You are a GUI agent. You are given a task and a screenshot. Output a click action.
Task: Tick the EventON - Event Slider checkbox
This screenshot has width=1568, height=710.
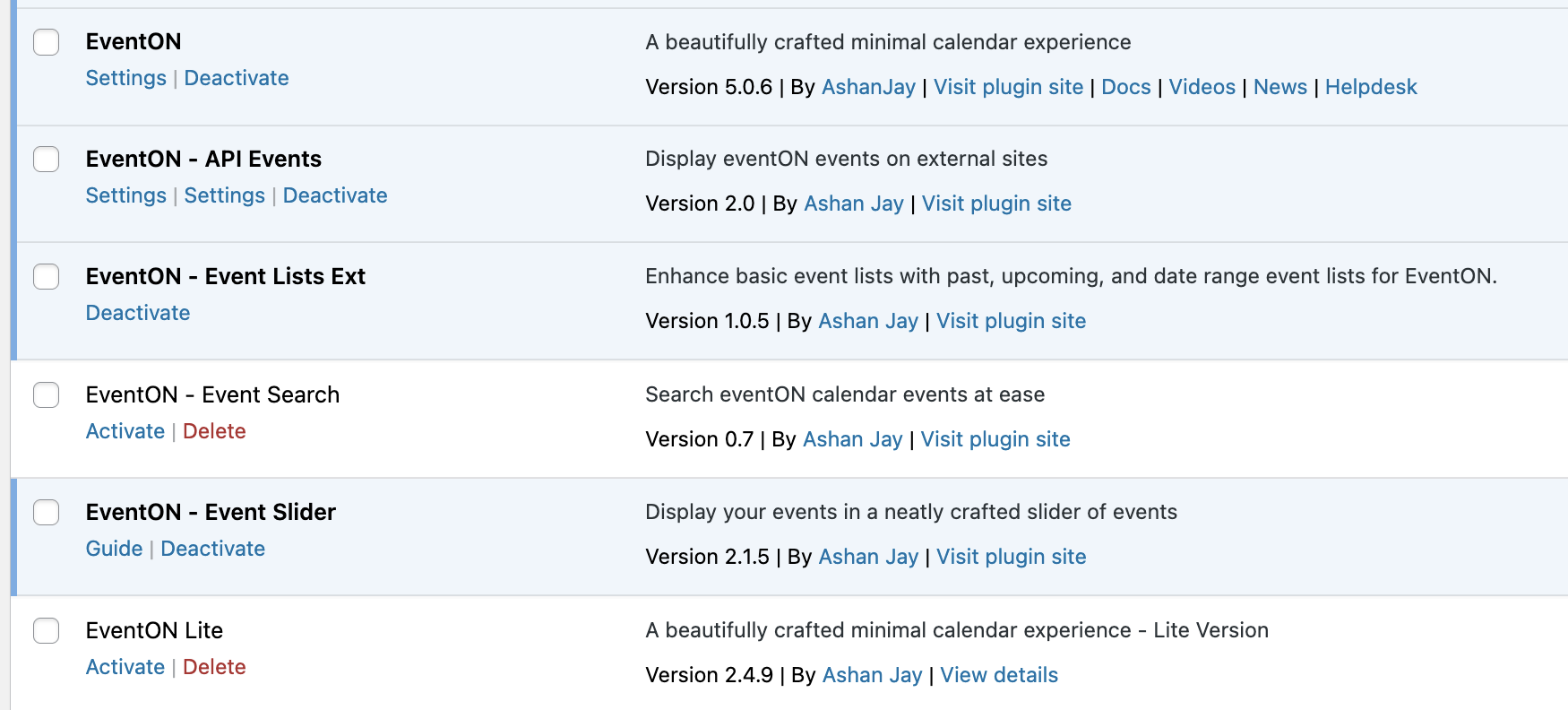coord(47,513)
